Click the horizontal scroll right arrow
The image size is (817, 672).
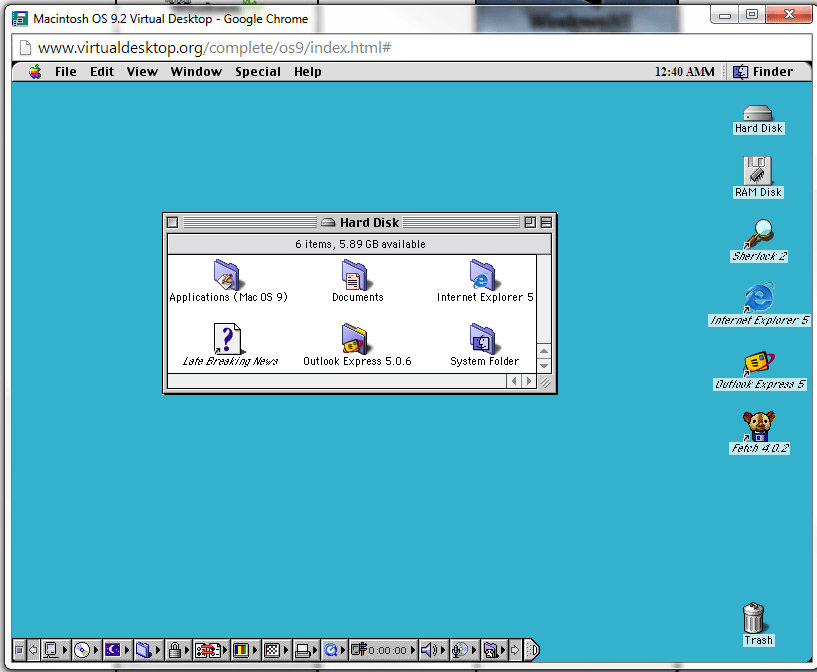coord(529,381)
